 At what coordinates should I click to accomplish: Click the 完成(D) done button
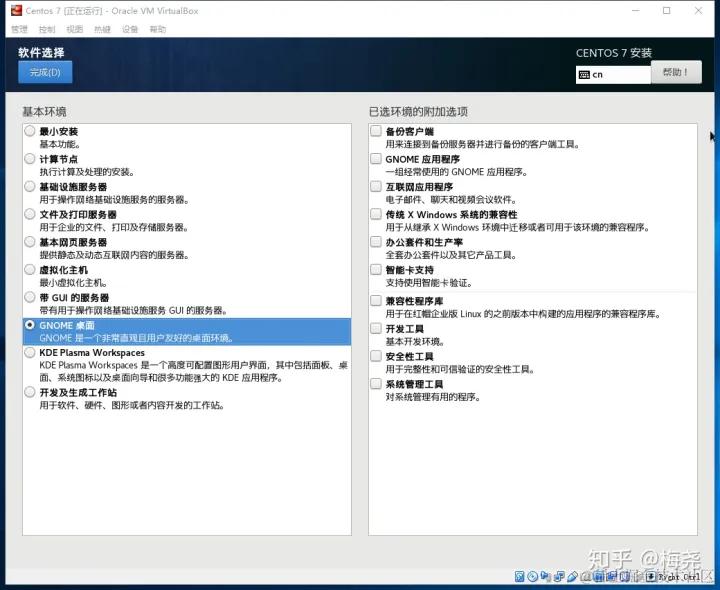(45, 72)
